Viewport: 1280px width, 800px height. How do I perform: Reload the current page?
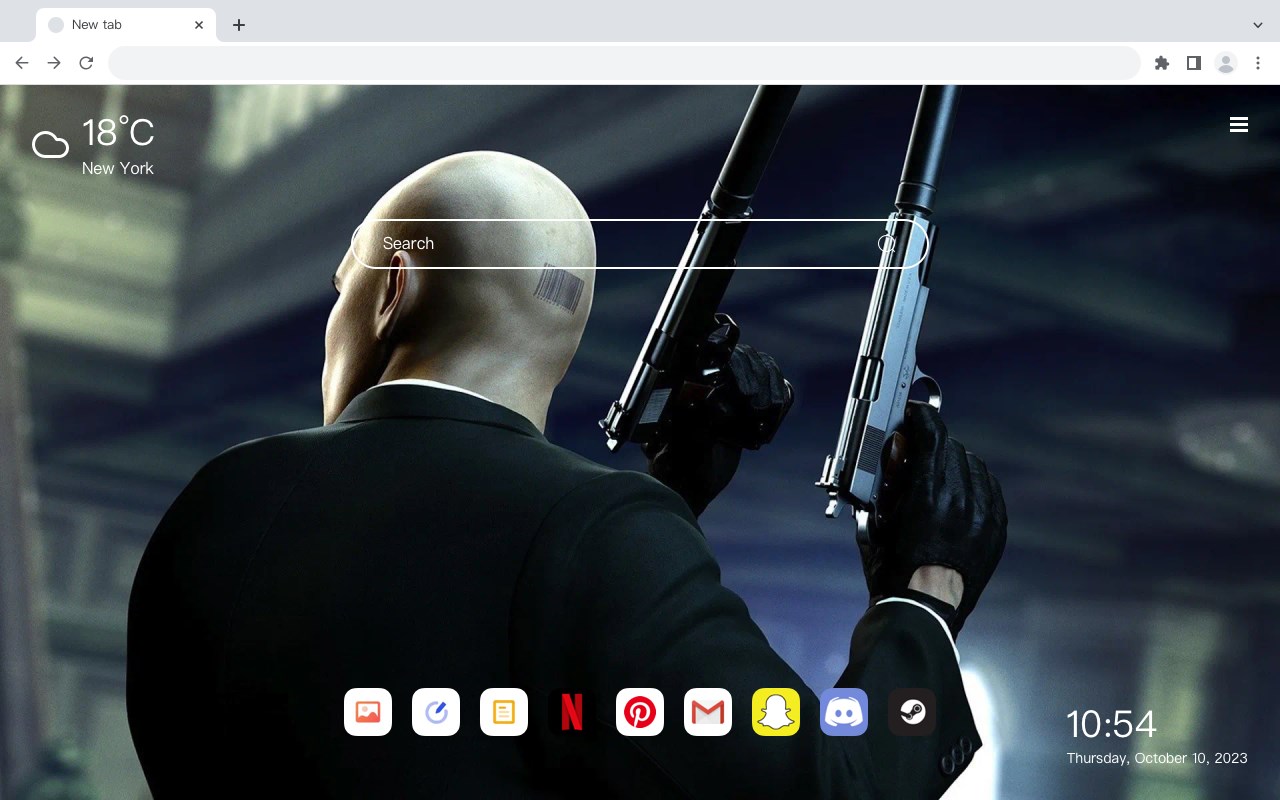86,63
